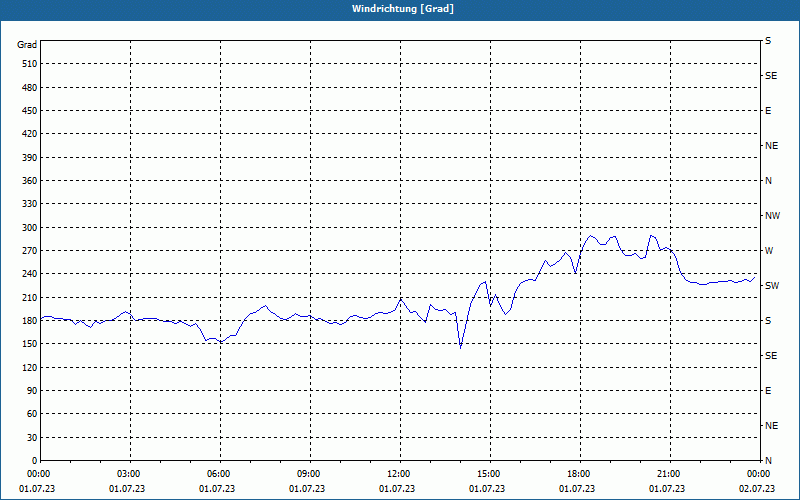Click the 15:00 time label
The height and width of the screenshot is (500, 800).
(490, 474)
